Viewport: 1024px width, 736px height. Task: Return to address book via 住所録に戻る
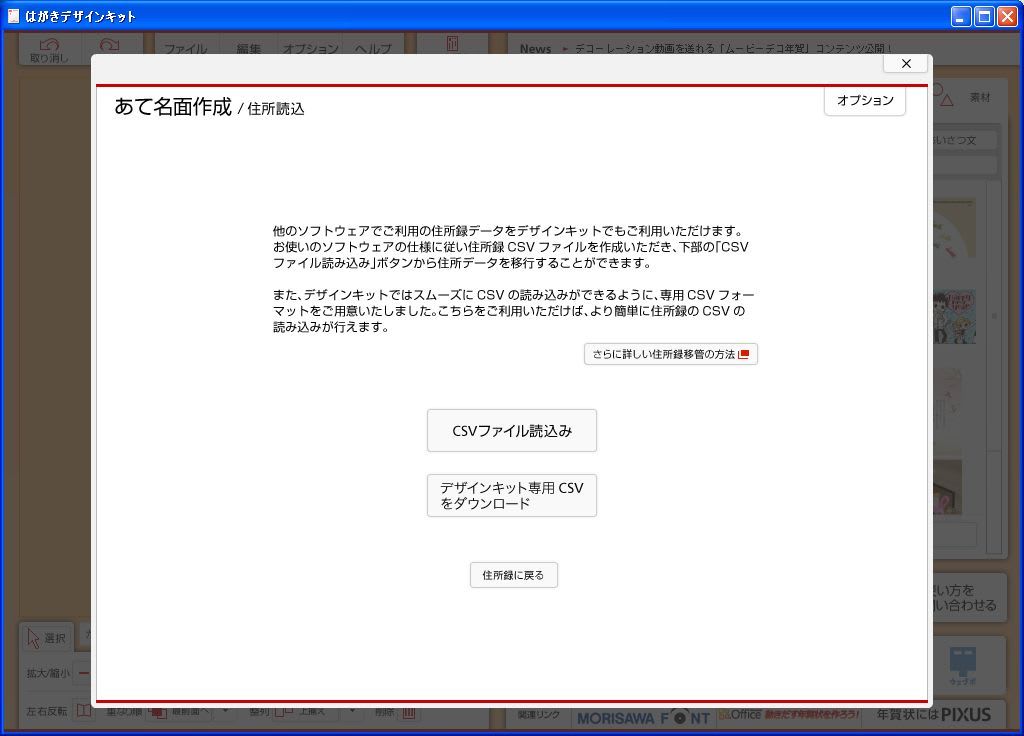(x=513, y=575)
